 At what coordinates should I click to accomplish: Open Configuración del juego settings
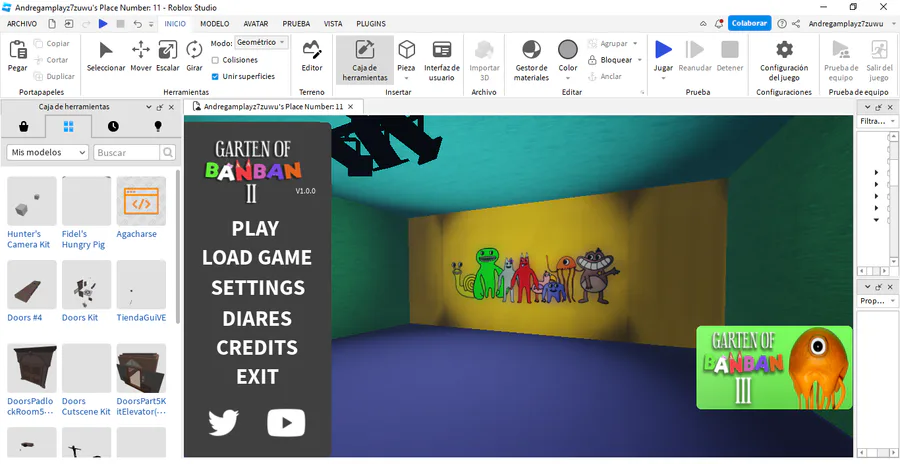783,60
